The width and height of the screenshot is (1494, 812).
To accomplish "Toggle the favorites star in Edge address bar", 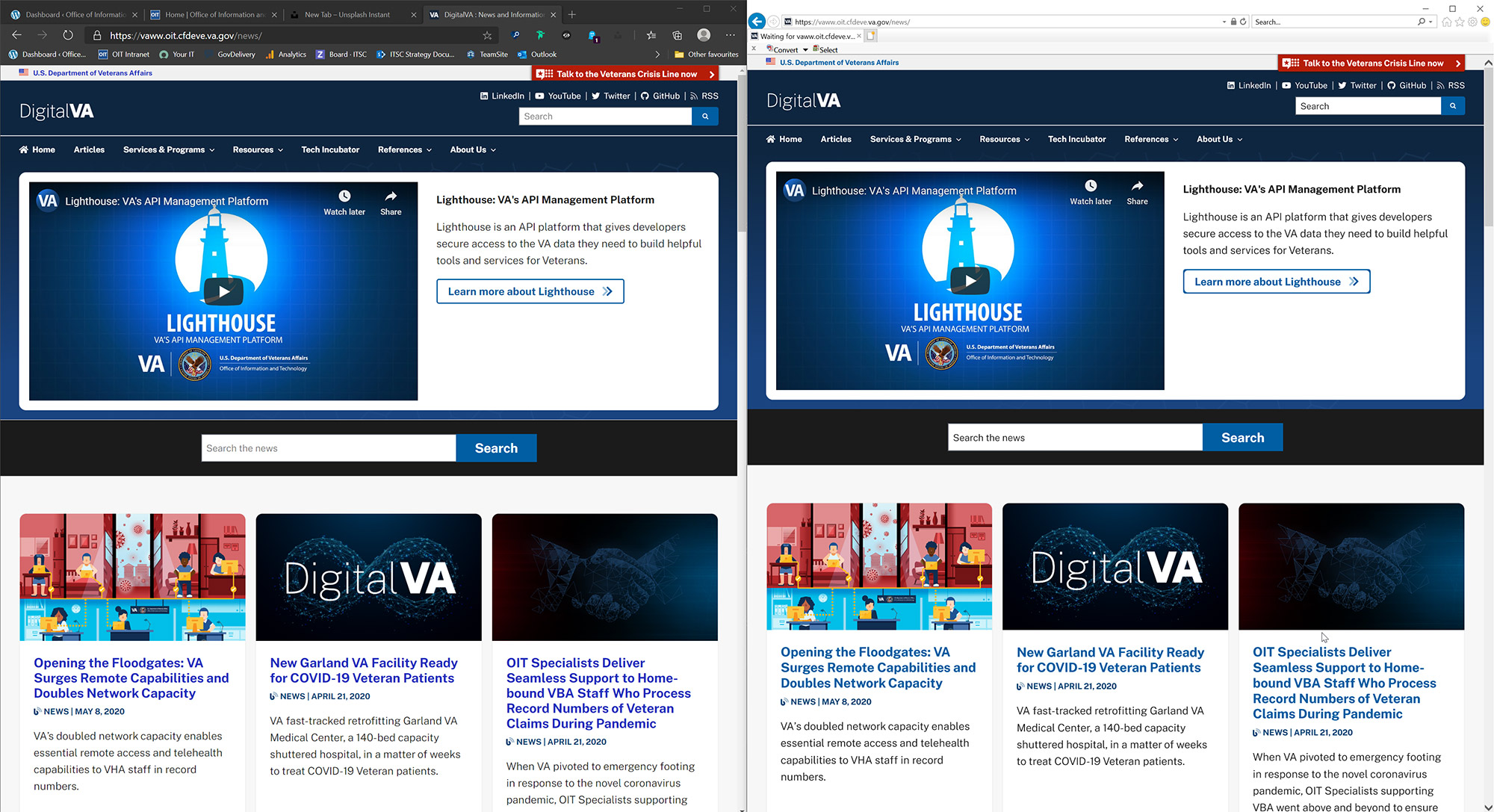I will [486, 35].
